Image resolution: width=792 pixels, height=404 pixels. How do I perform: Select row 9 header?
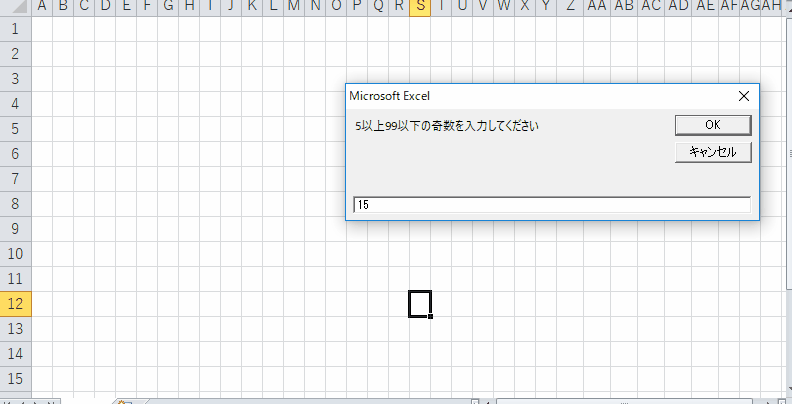coord(15,229)
